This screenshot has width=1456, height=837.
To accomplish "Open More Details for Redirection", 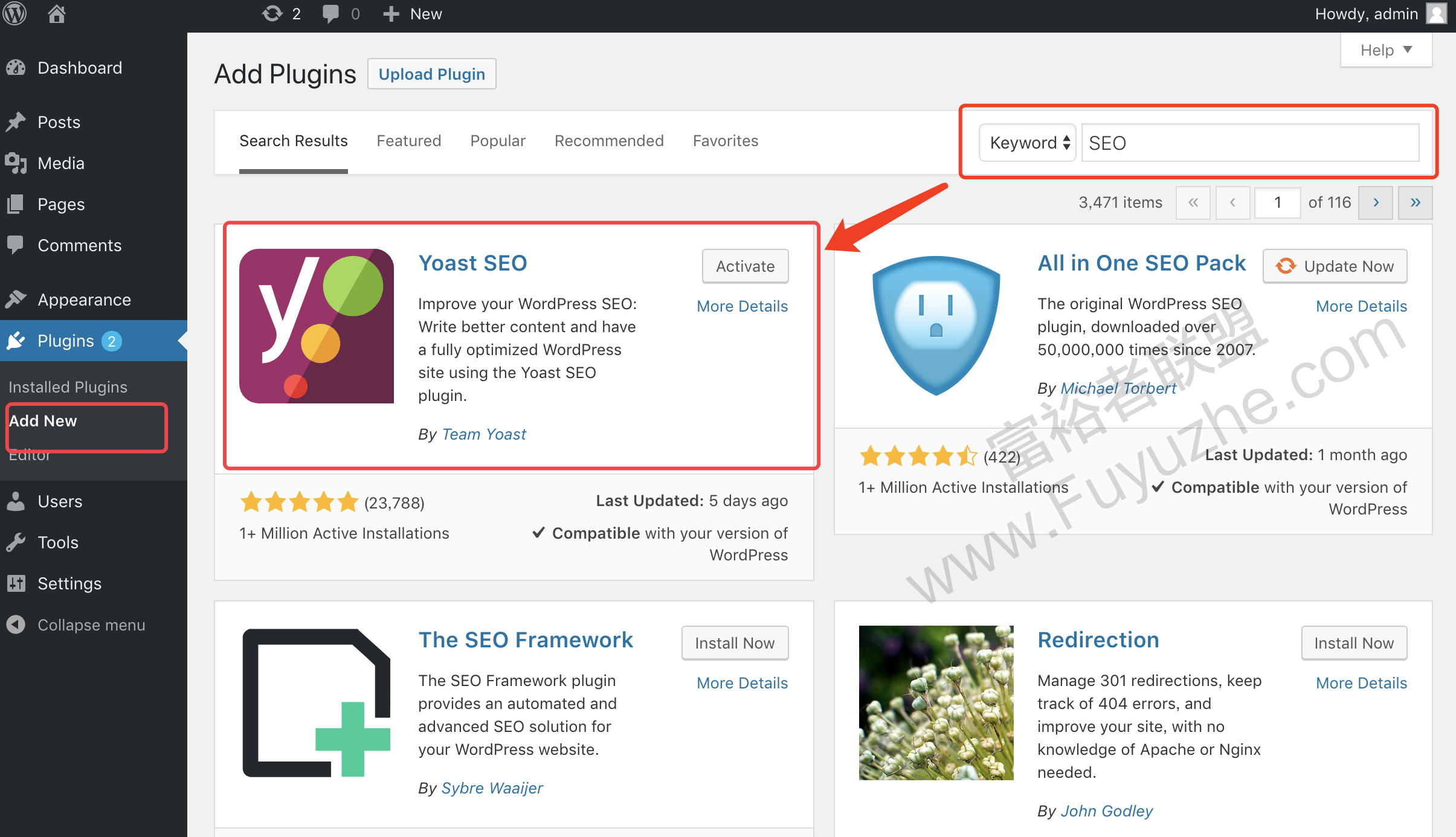I will tap(1361, 683).
